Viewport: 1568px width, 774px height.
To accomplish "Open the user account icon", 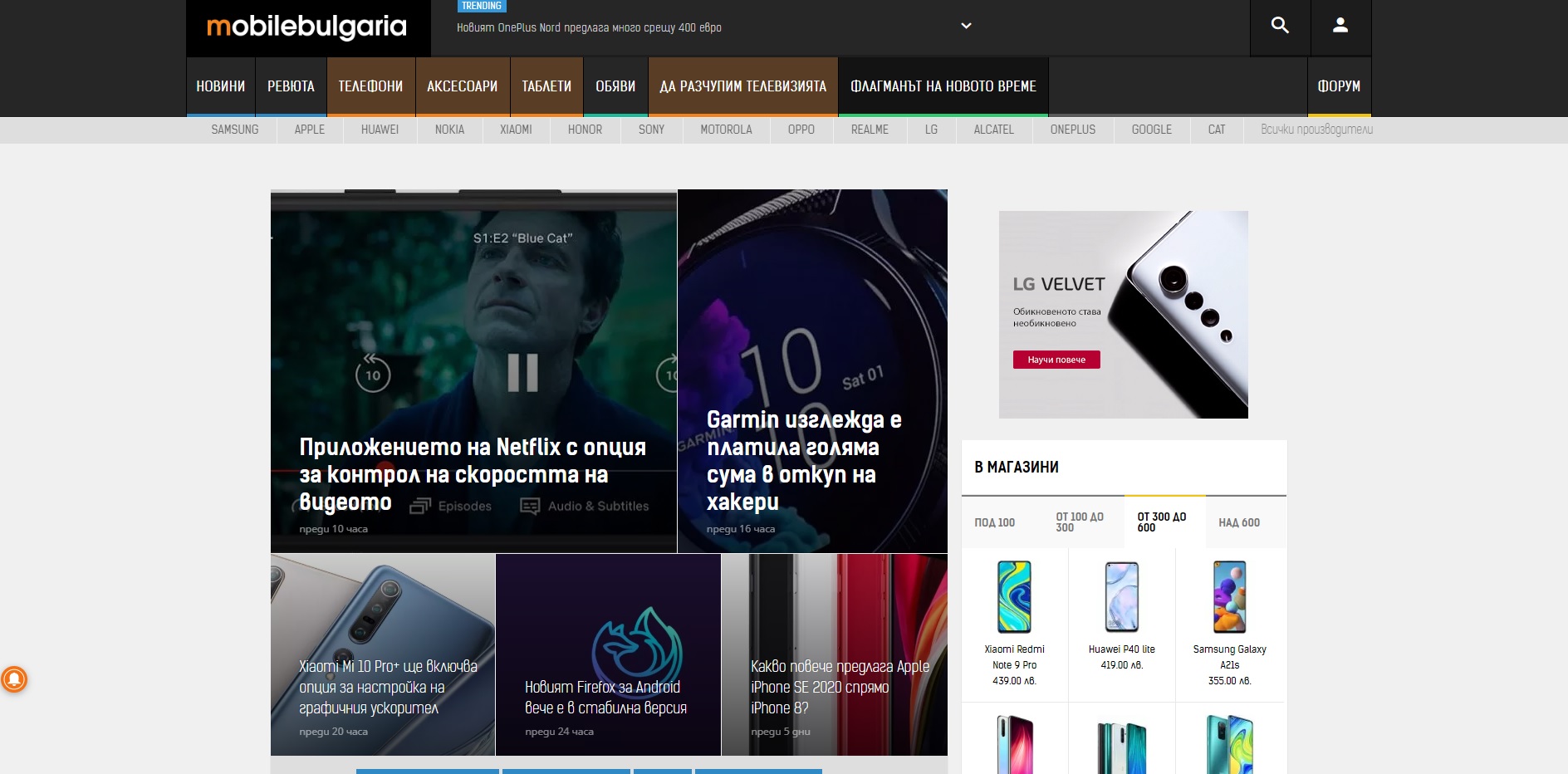I will tap(1340, 26).
